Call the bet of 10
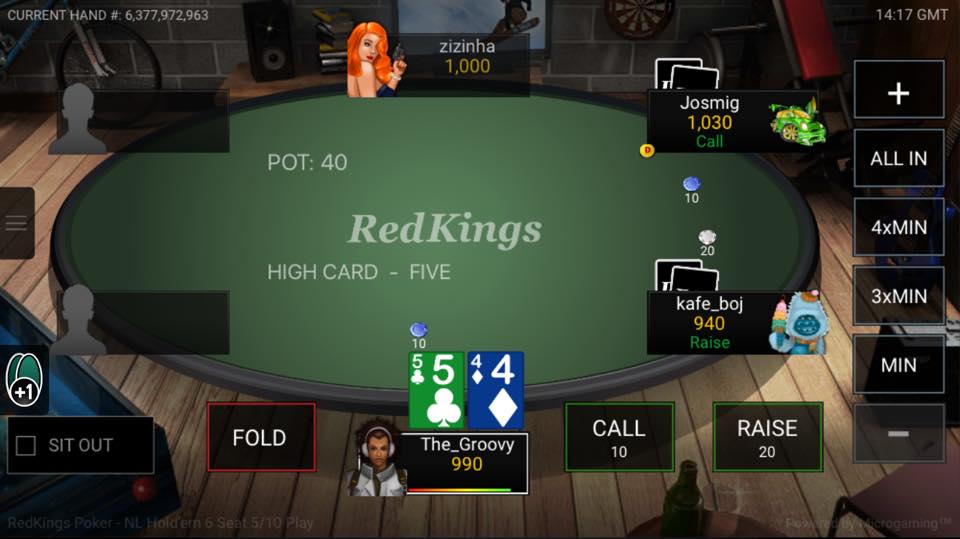This screenshot has width=960, height=539. [x=619, y=437]
